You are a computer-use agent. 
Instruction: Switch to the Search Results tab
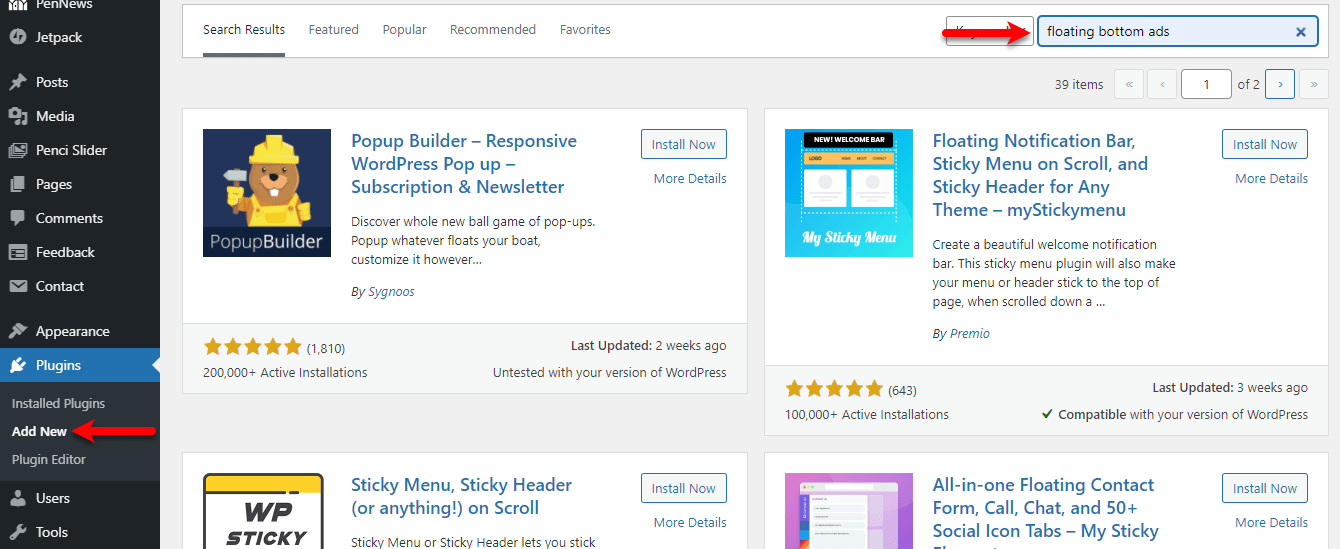(244, 29)
